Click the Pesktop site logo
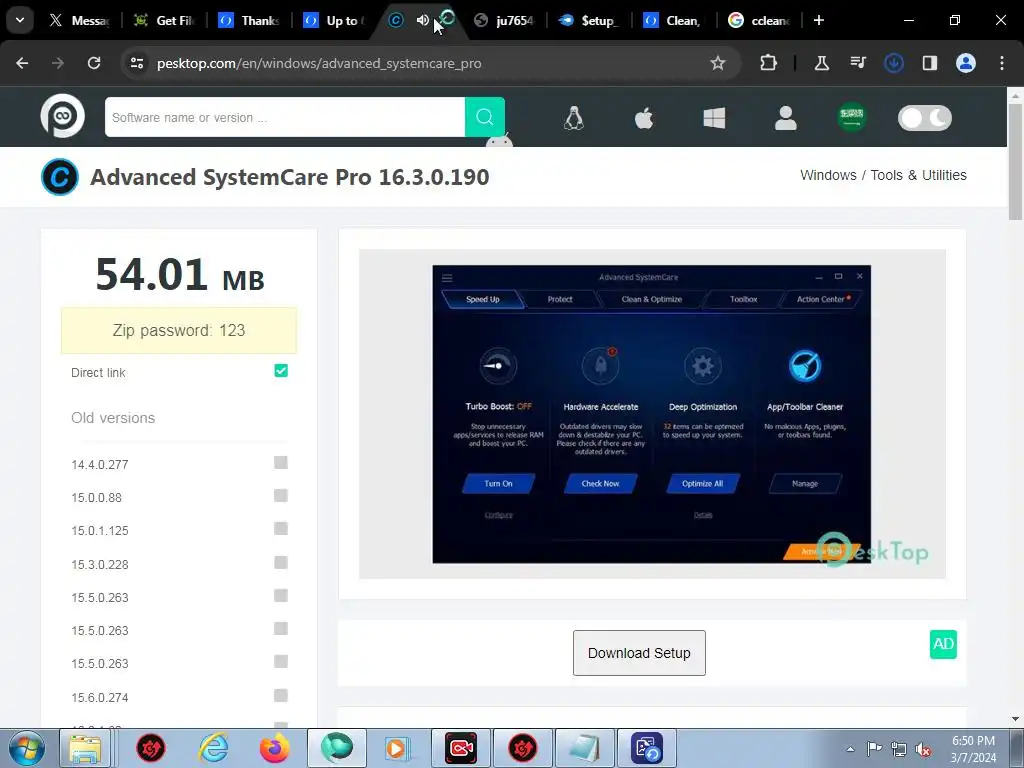 (x=63, y=116)
